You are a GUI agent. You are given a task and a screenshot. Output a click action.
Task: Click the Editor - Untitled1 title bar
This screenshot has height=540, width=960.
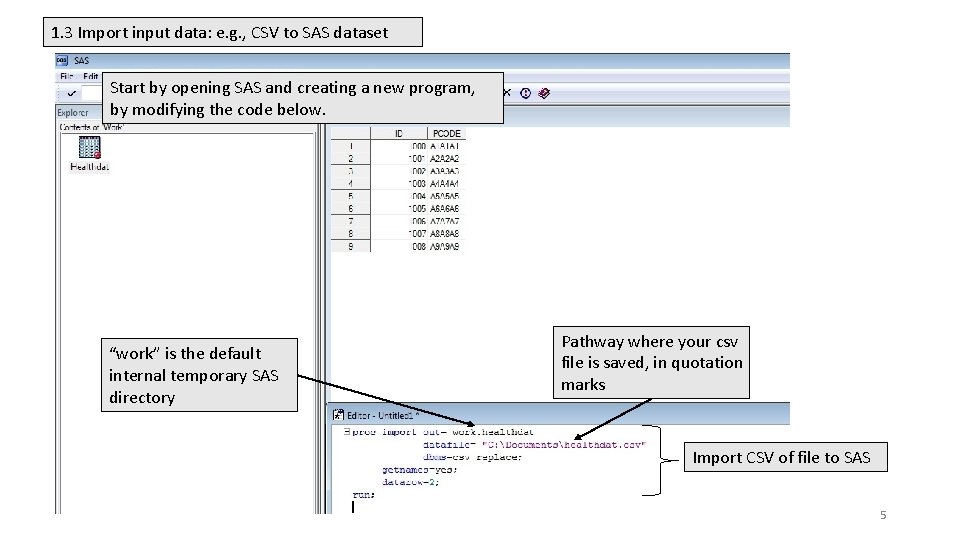coord(560,415)
